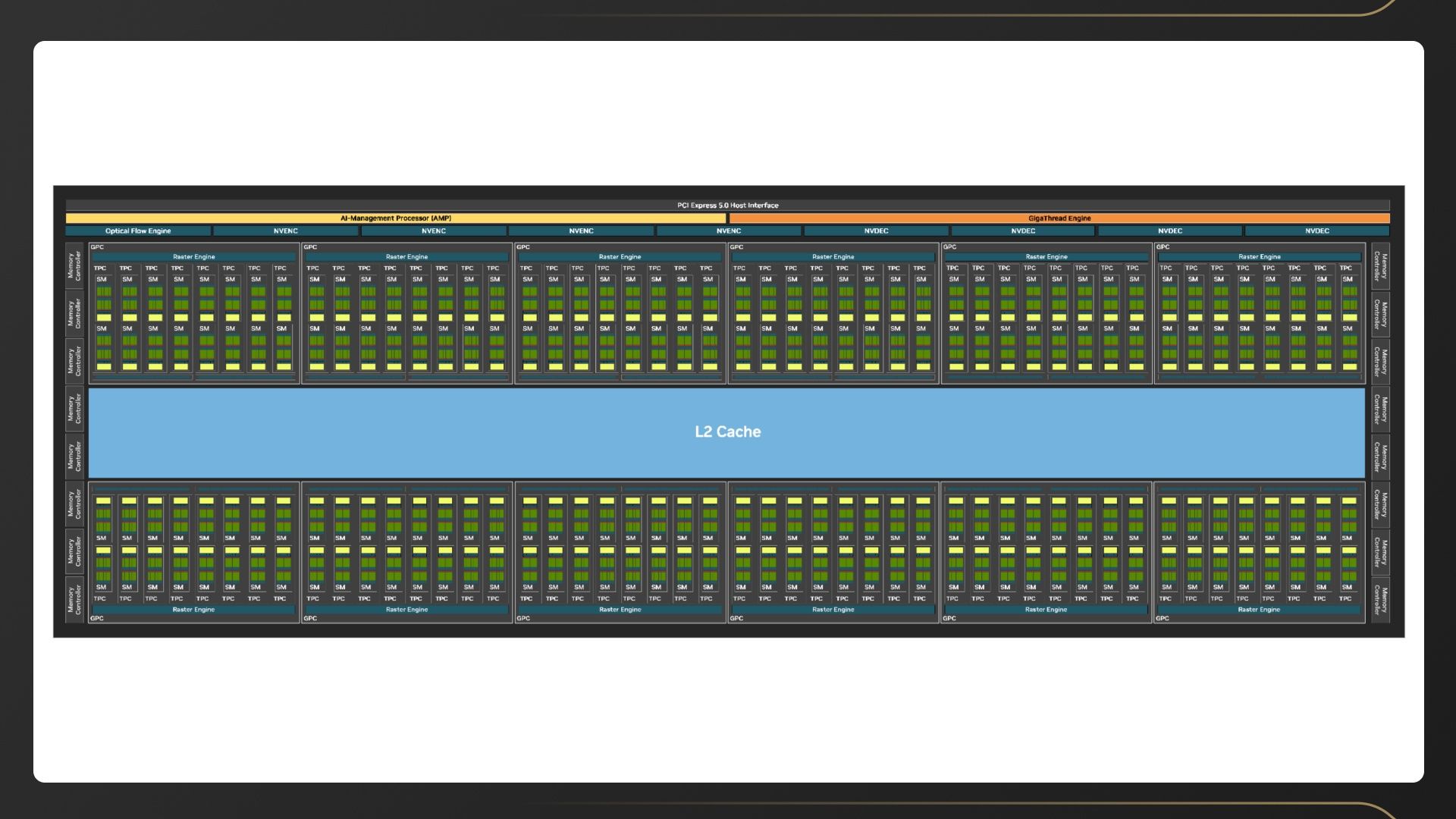Click the leftmost NVENC block
This screenshot has width=1456, height=819.
click(x=285, y=231)
